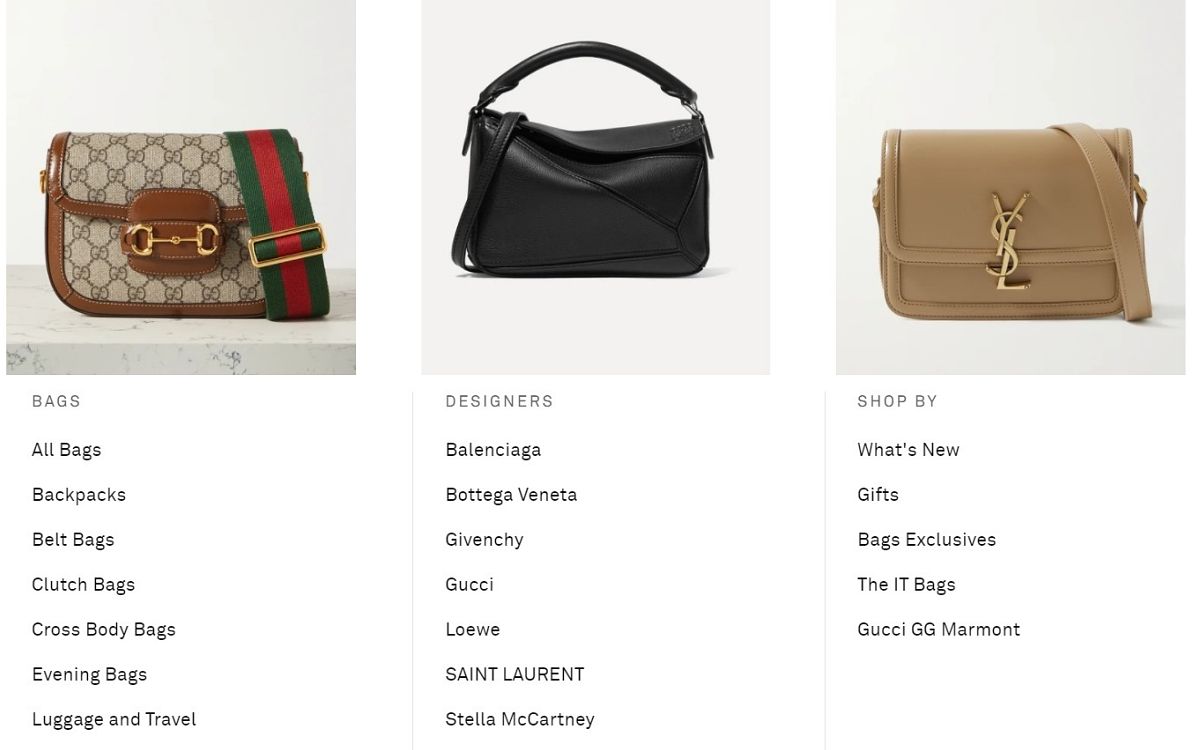Open the Gucci Horsebit bag image

pos(181,187)
